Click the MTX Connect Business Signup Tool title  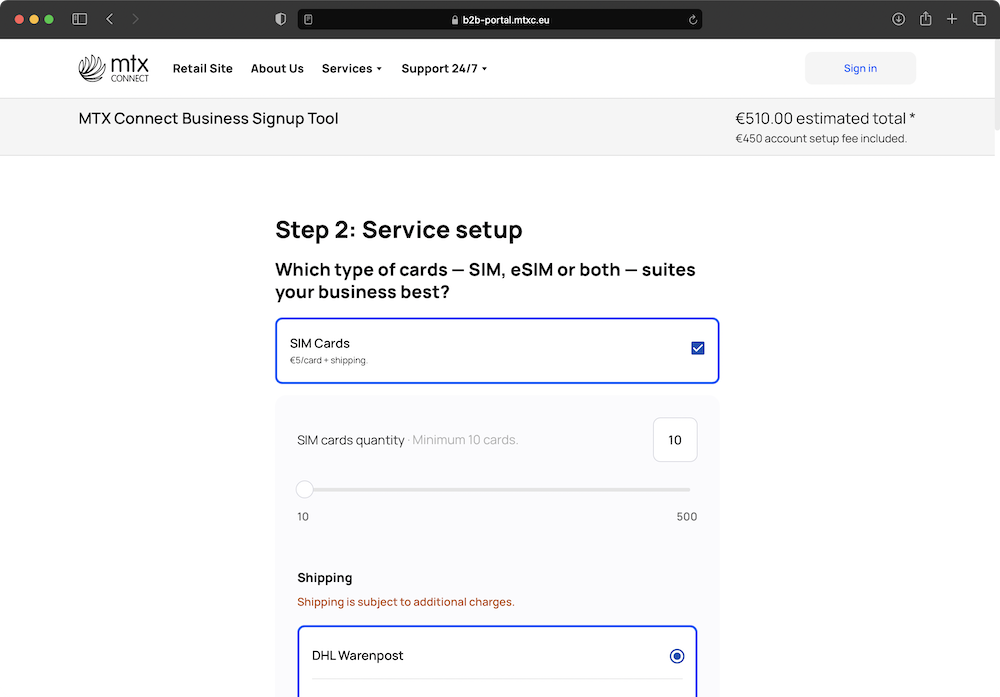pyautogui.click(x=208, y=118)
